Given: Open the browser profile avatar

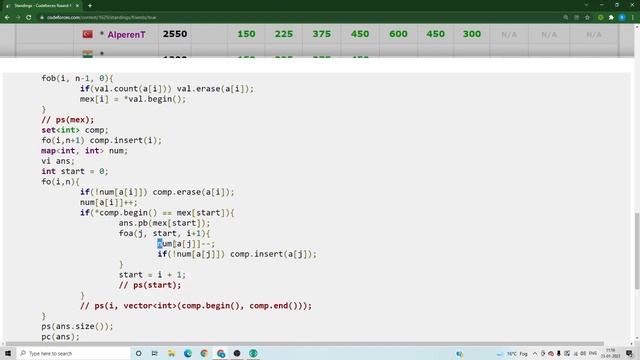Looking at the screenshot, I should pyautogui.click(x=622, y=18).
